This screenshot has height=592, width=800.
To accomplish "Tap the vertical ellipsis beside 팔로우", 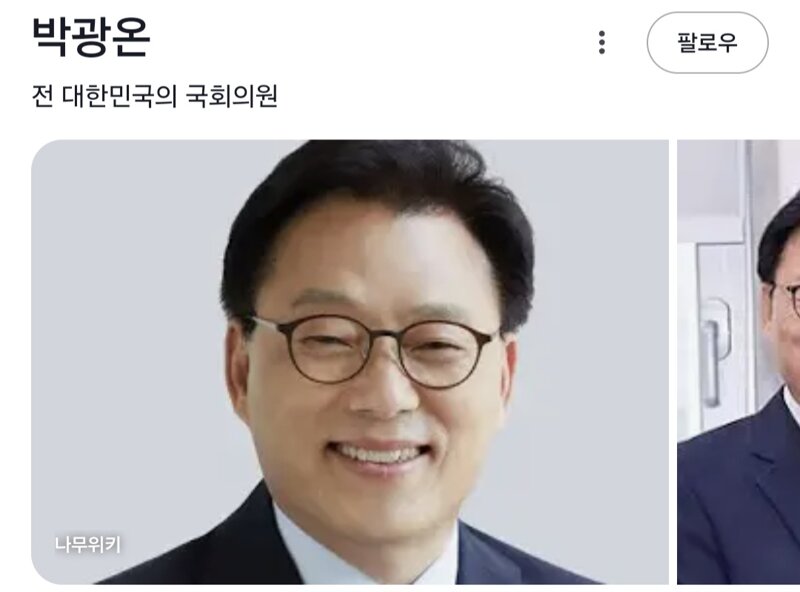I will point(602,42).
